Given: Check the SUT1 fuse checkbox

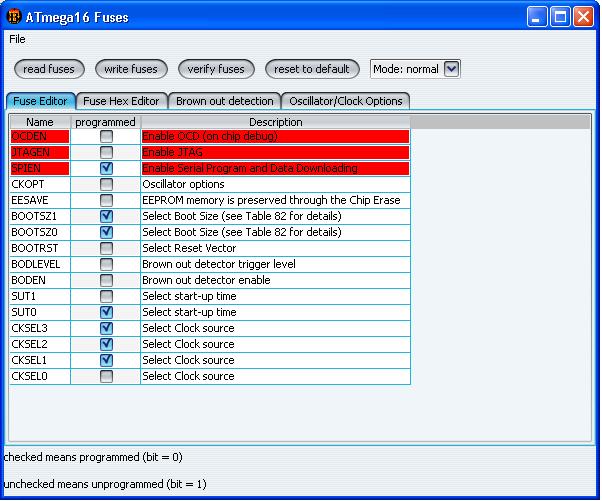Looking at the screenshot, I should [106, 296].
